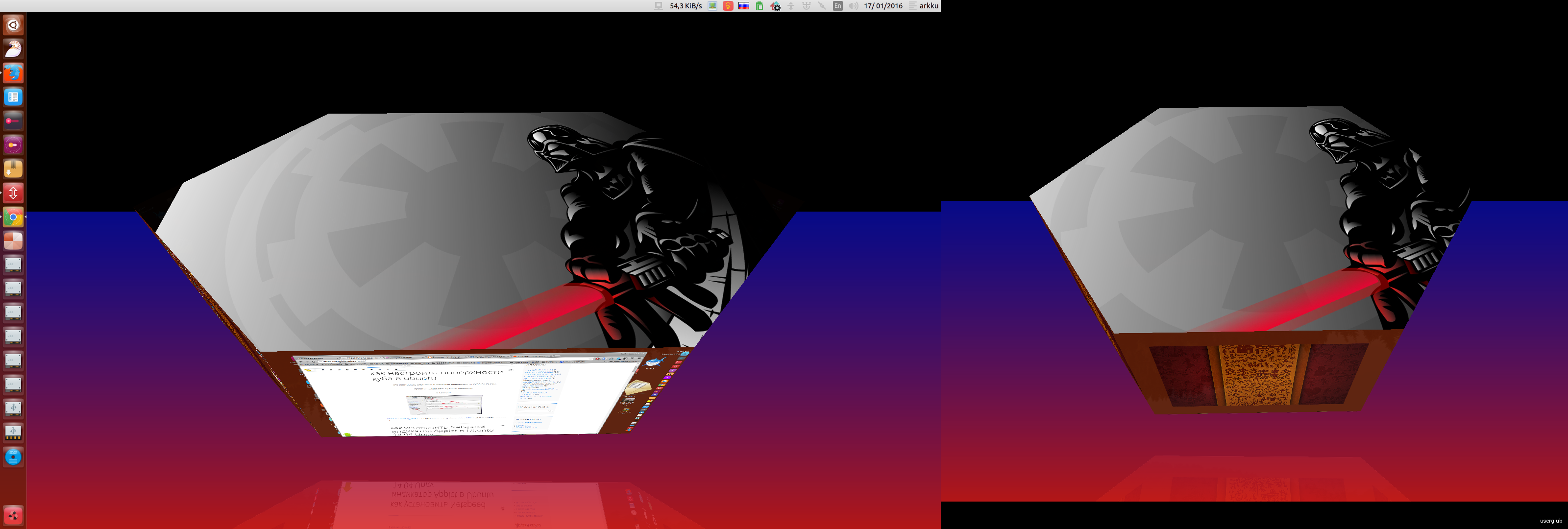Viewport: 1568px width, 529px height.
Task: Open Firefox from the launcher
Action: (x=13, y=73)
